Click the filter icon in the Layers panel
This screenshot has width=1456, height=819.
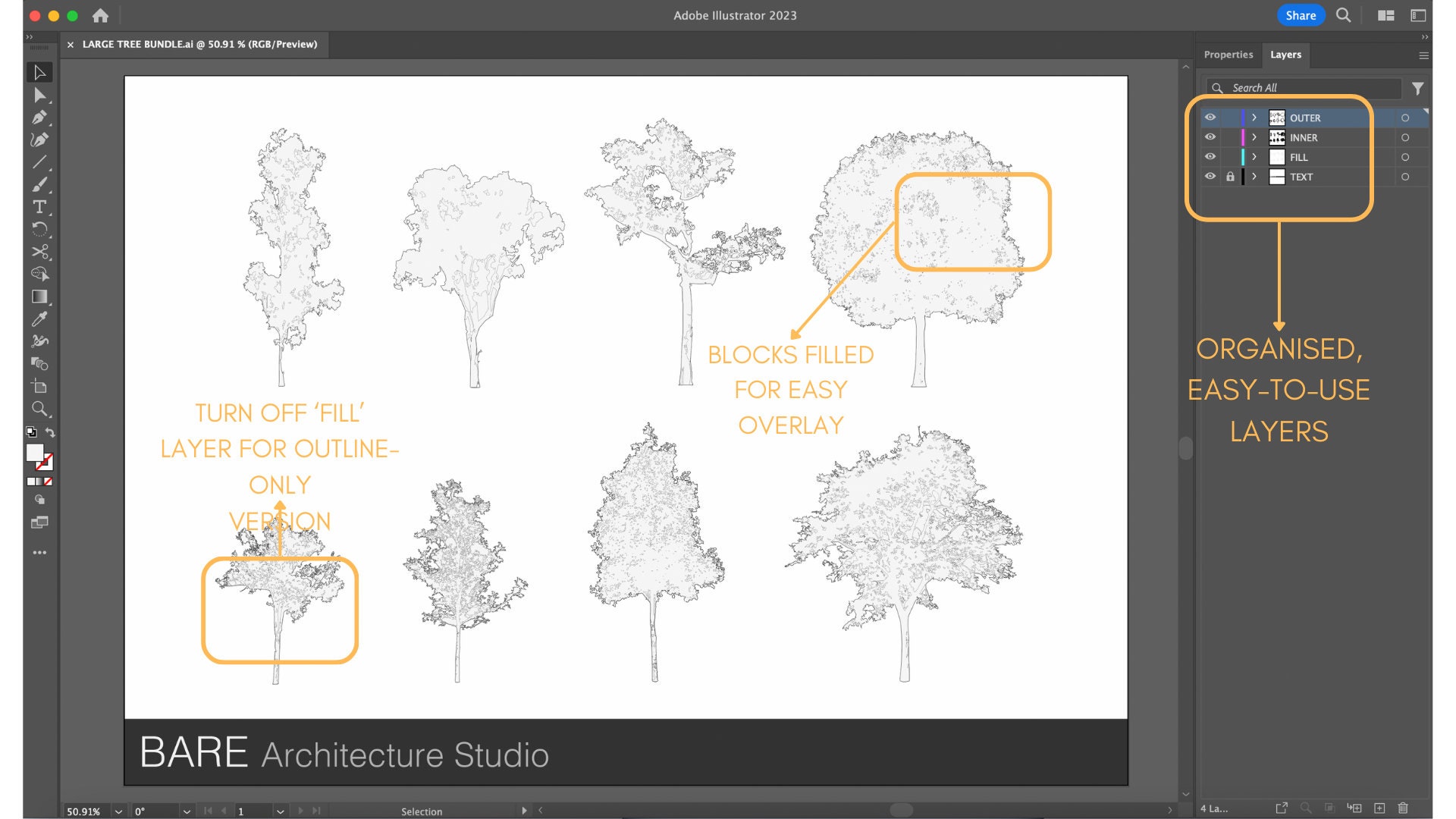[1417, 88]
